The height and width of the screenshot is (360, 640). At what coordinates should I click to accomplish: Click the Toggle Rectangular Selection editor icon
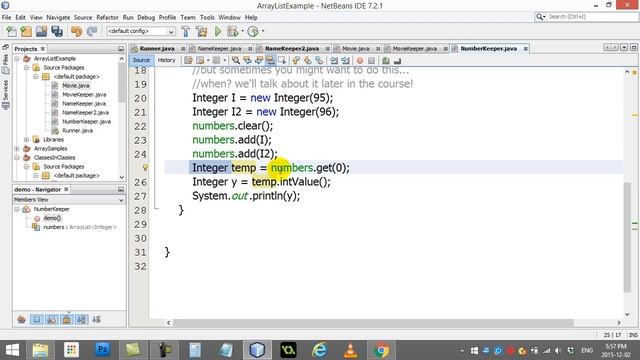point(282,60)
